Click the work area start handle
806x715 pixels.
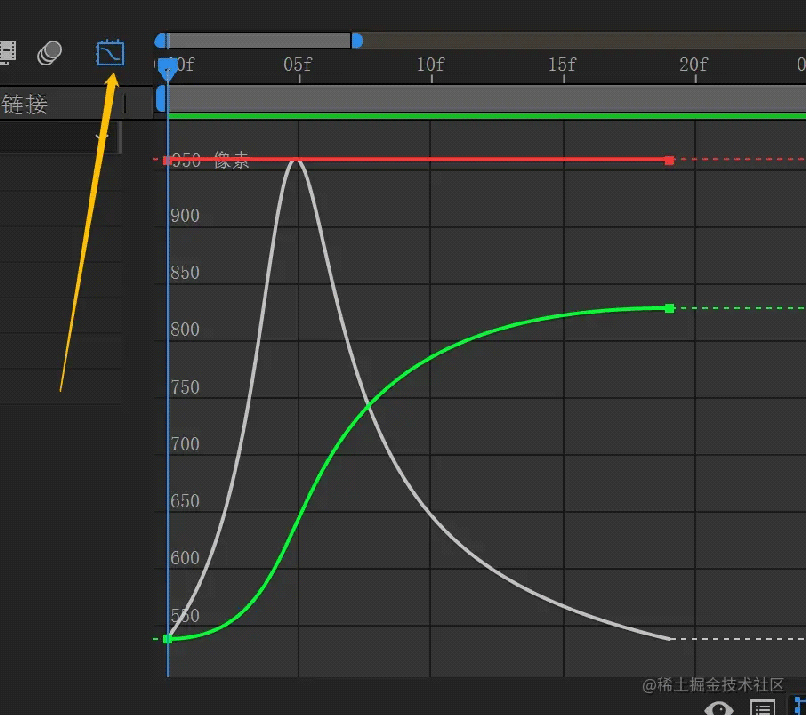160,99
